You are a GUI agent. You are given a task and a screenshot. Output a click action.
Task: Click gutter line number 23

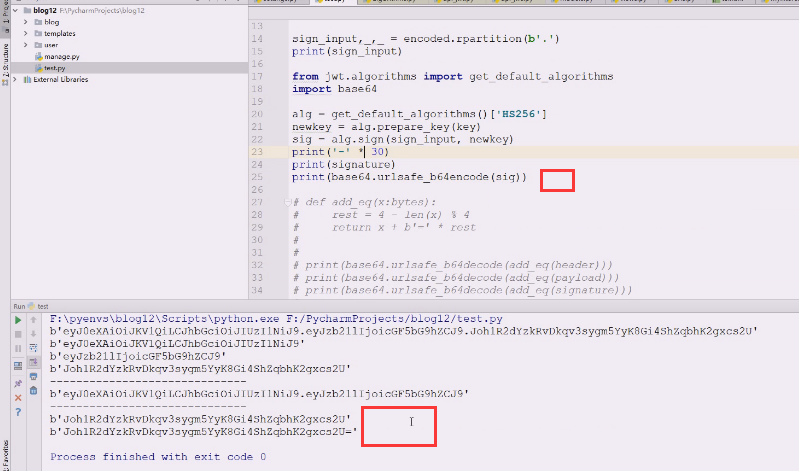[257, 152]
